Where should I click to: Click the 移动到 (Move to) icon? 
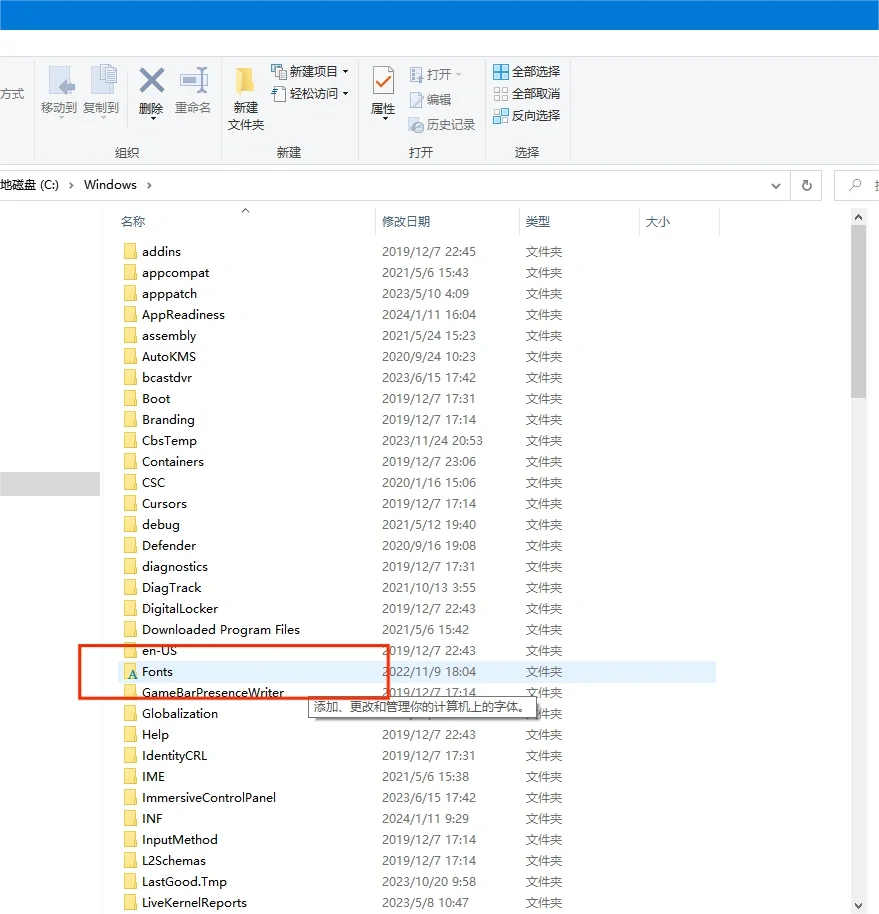point(59,82)
